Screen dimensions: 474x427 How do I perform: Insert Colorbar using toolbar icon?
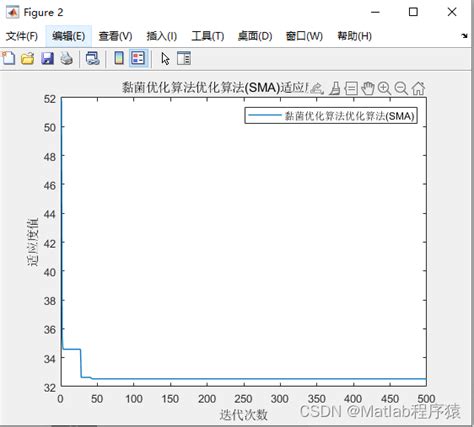coord(119,58)
